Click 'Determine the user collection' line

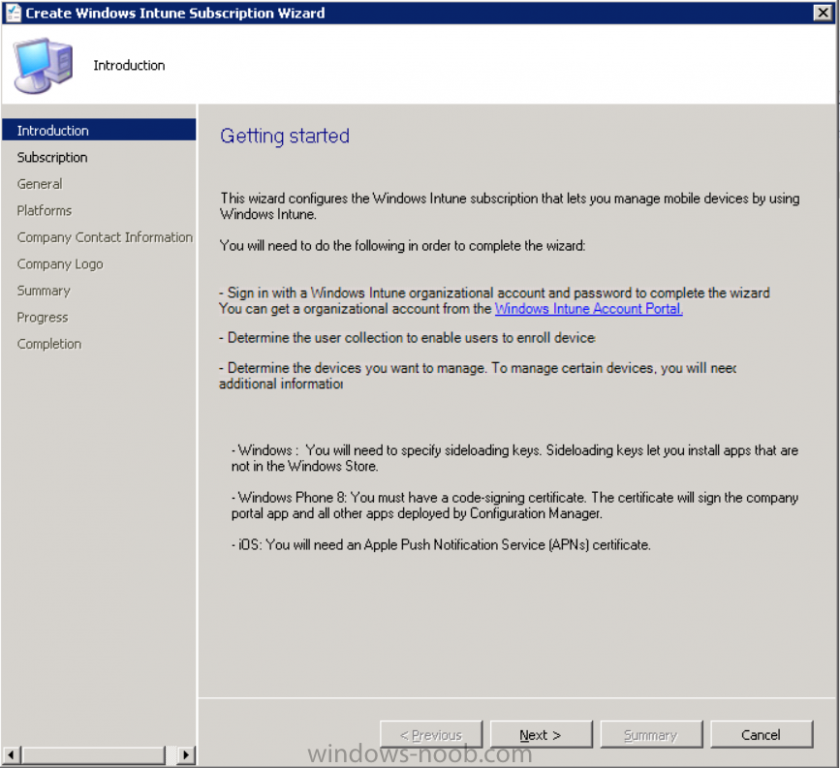(x=407, y=338)
